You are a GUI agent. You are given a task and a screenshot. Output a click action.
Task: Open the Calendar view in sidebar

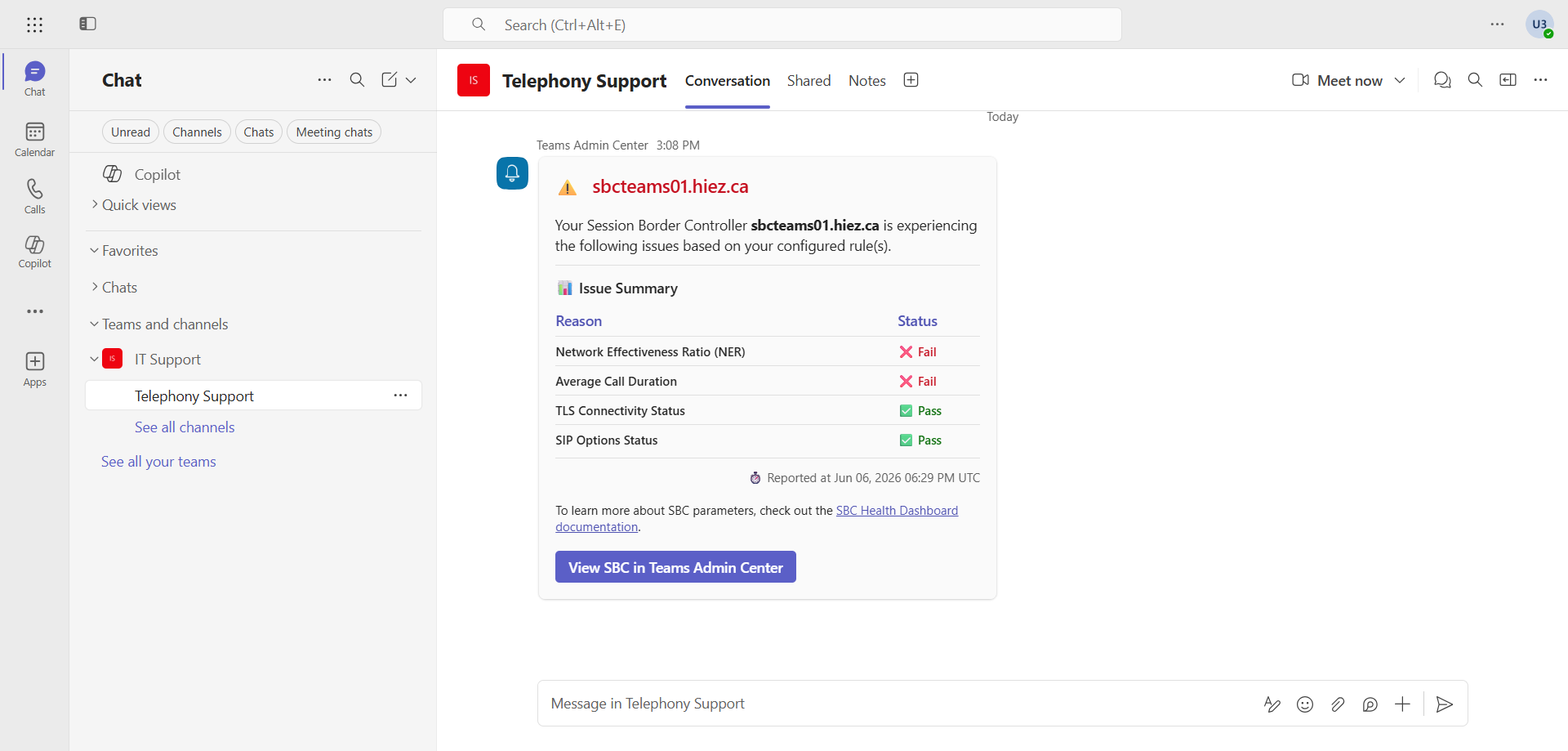tap(34, 139)
